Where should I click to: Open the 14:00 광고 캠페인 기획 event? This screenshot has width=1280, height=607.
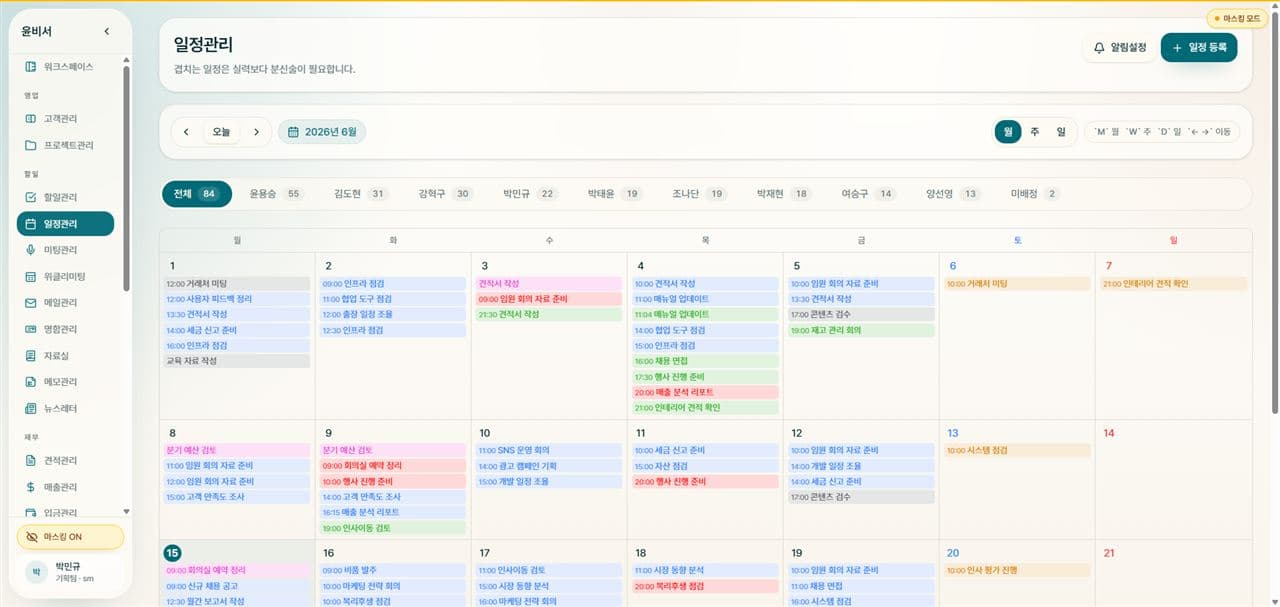(547, 466)
